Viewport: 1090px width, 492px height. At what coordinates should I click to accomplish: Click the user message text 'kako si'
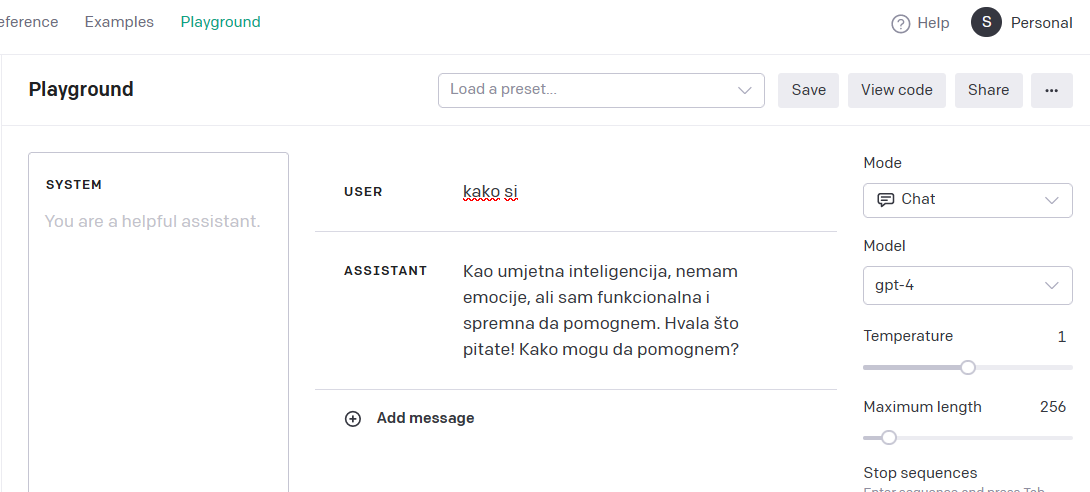pos(490,191)
